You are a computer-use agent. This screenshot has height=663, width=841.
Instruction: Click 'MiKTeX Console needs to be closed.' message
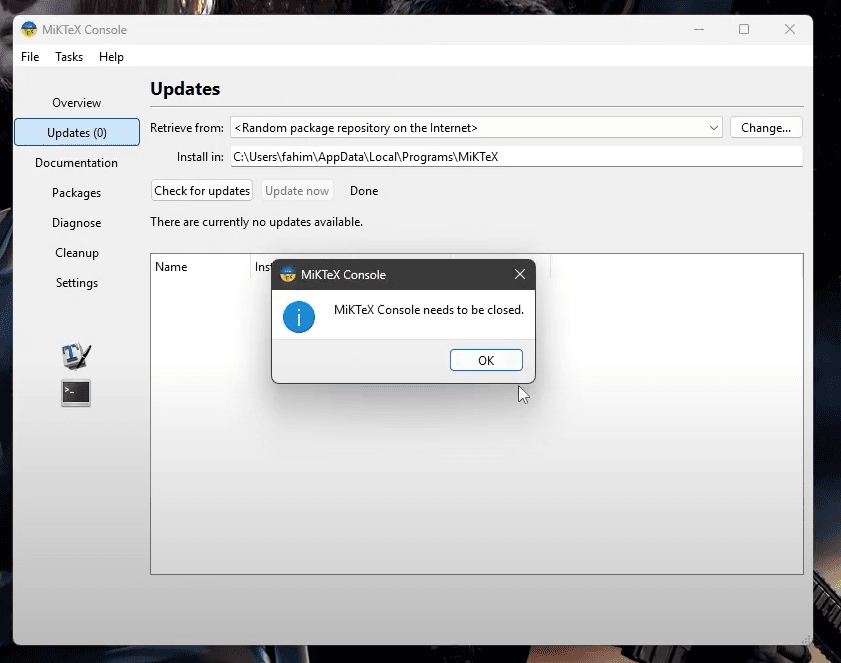(x=429, y=310)
